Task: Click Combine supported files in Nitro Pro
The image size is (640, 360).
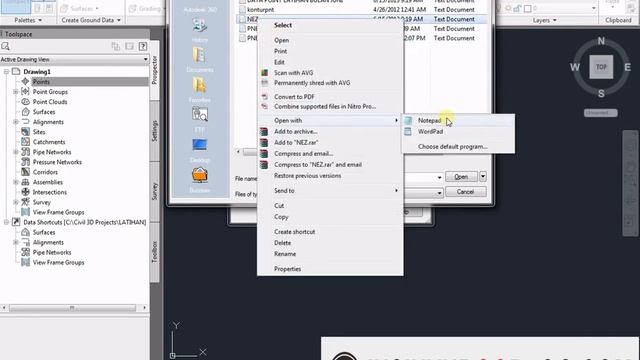Action: click(330, 107)
